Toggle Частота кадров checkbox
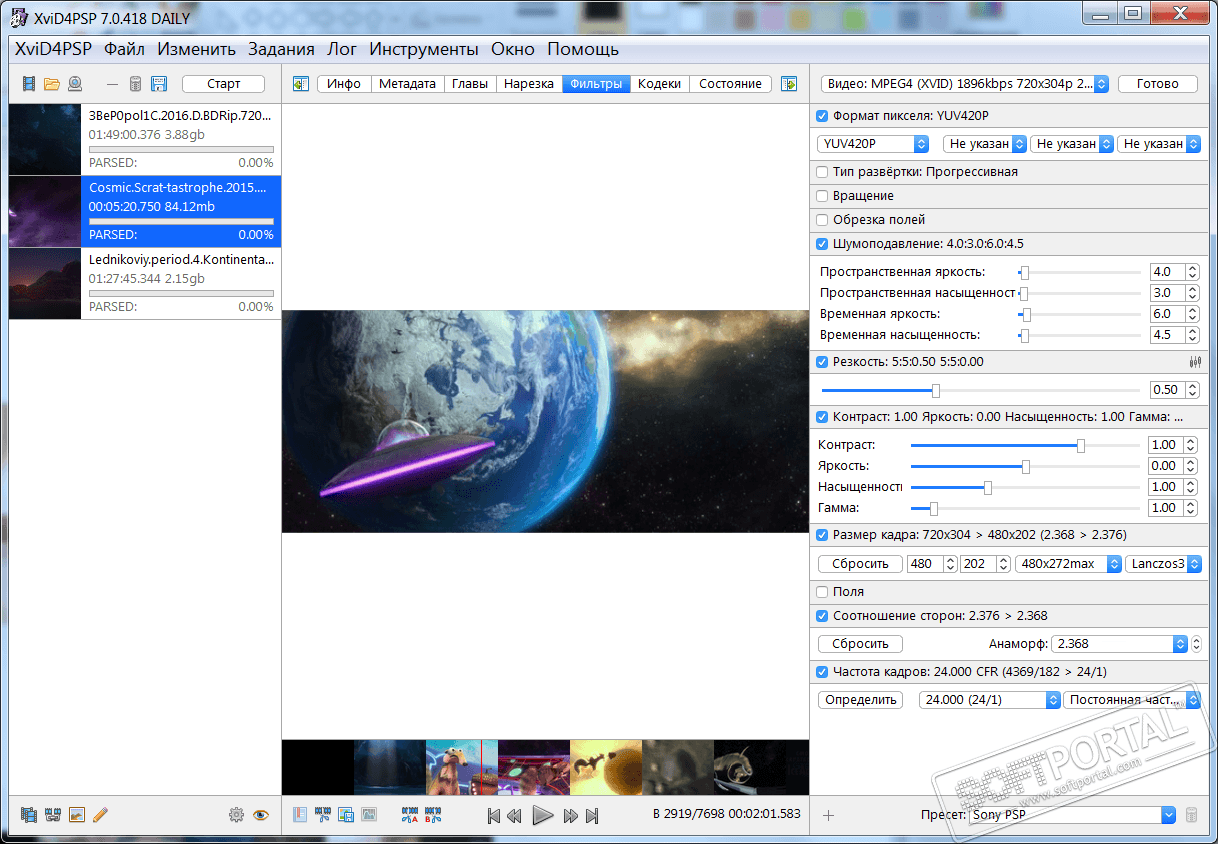Screen dimensions: 1218x844 823,672
